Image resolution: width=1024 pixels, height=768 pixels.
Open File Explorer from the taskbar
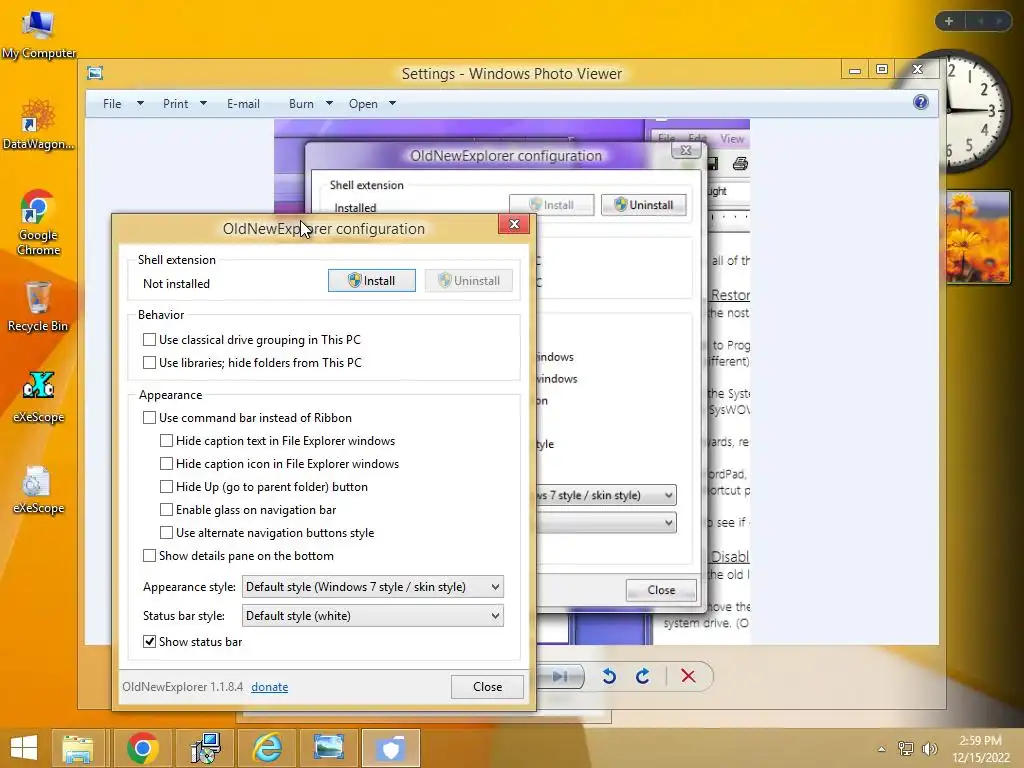(78, 748)
